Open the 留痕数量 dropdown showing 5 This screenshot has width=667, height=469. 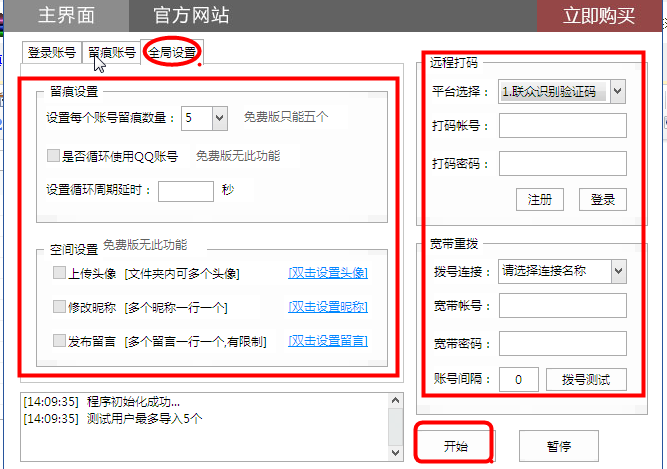205,118
